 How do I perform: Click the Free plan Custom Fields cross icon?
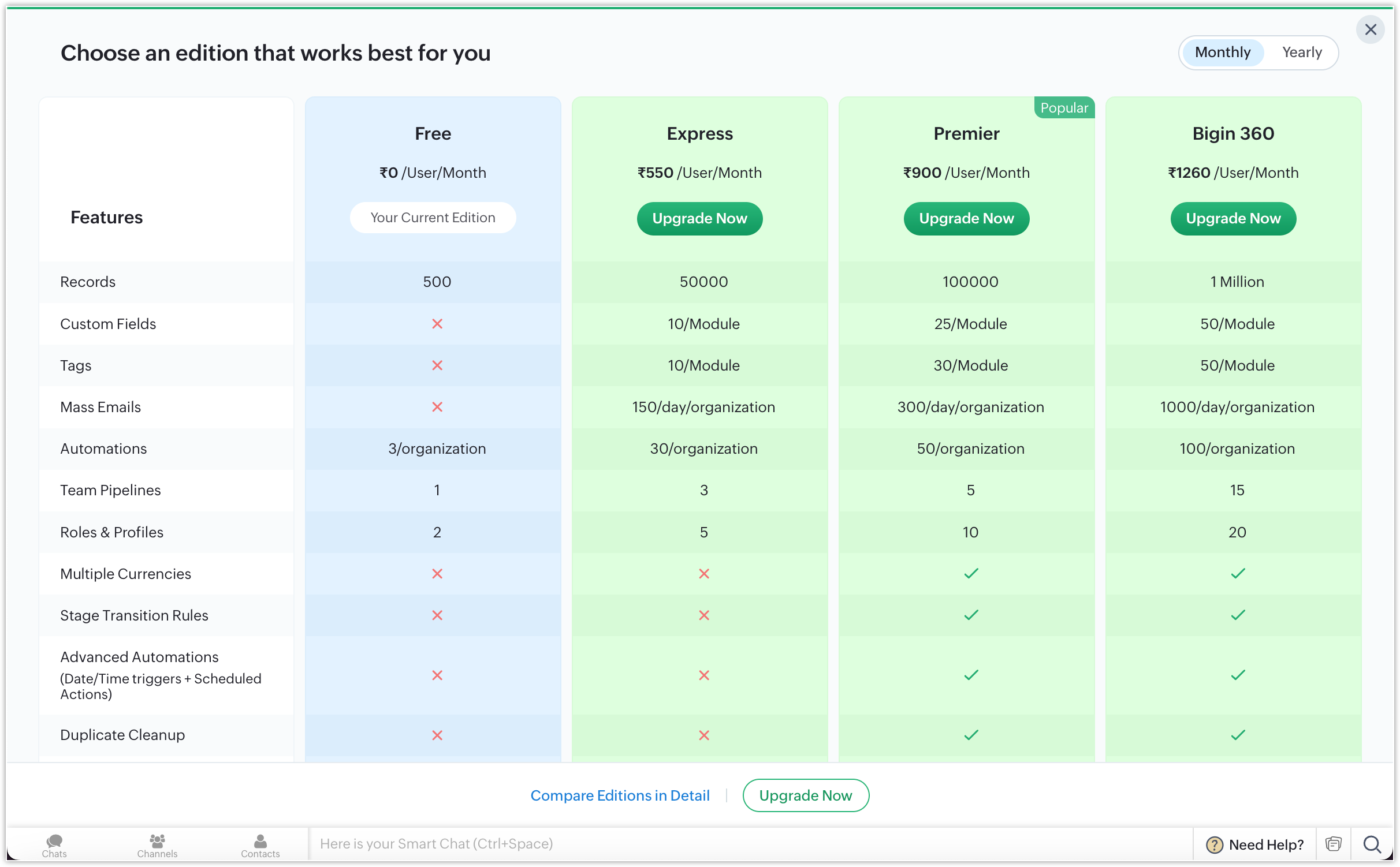click(437, 324)
